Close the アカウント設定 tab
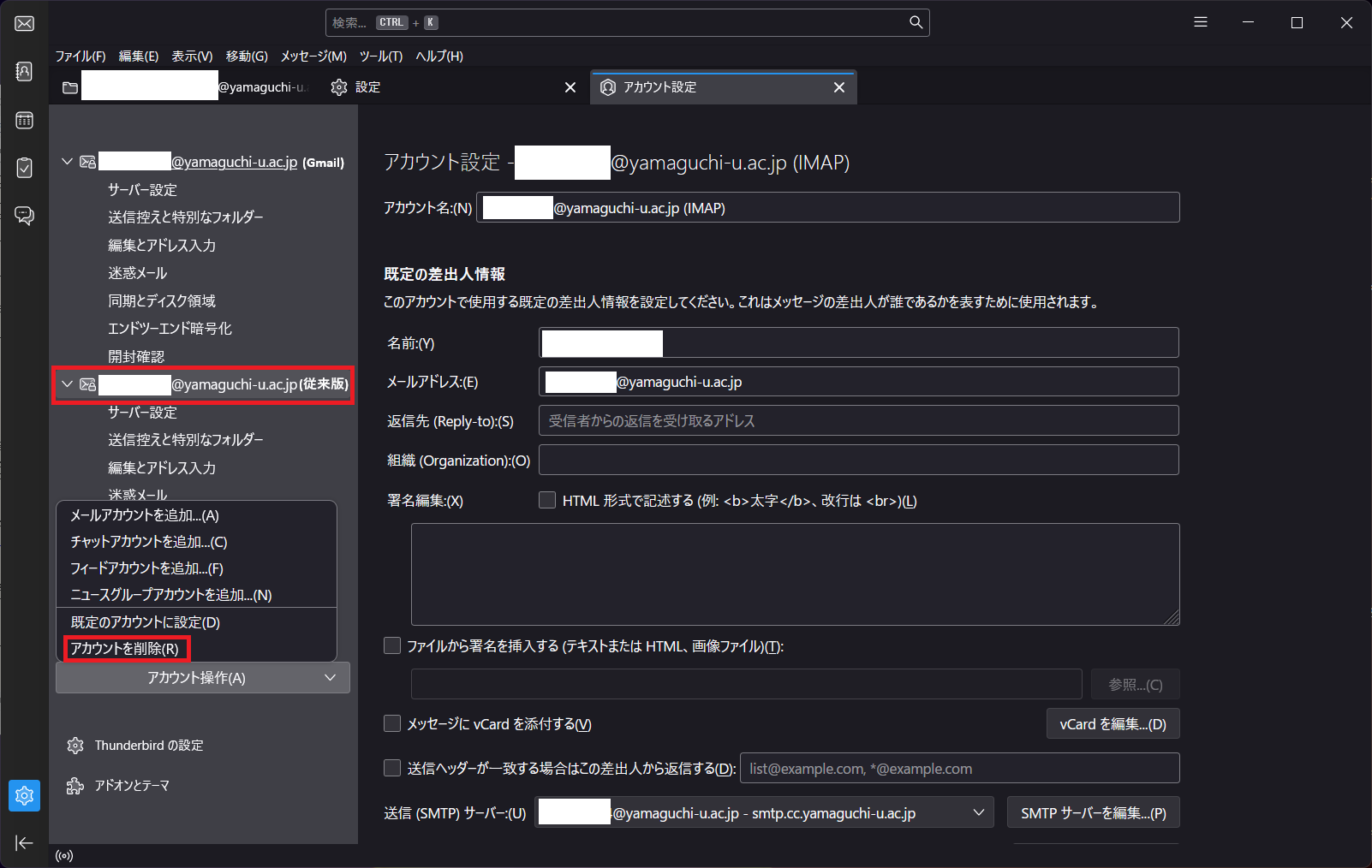The height and width of the screenshot is (868, 1372). click(x=839, y=87)
